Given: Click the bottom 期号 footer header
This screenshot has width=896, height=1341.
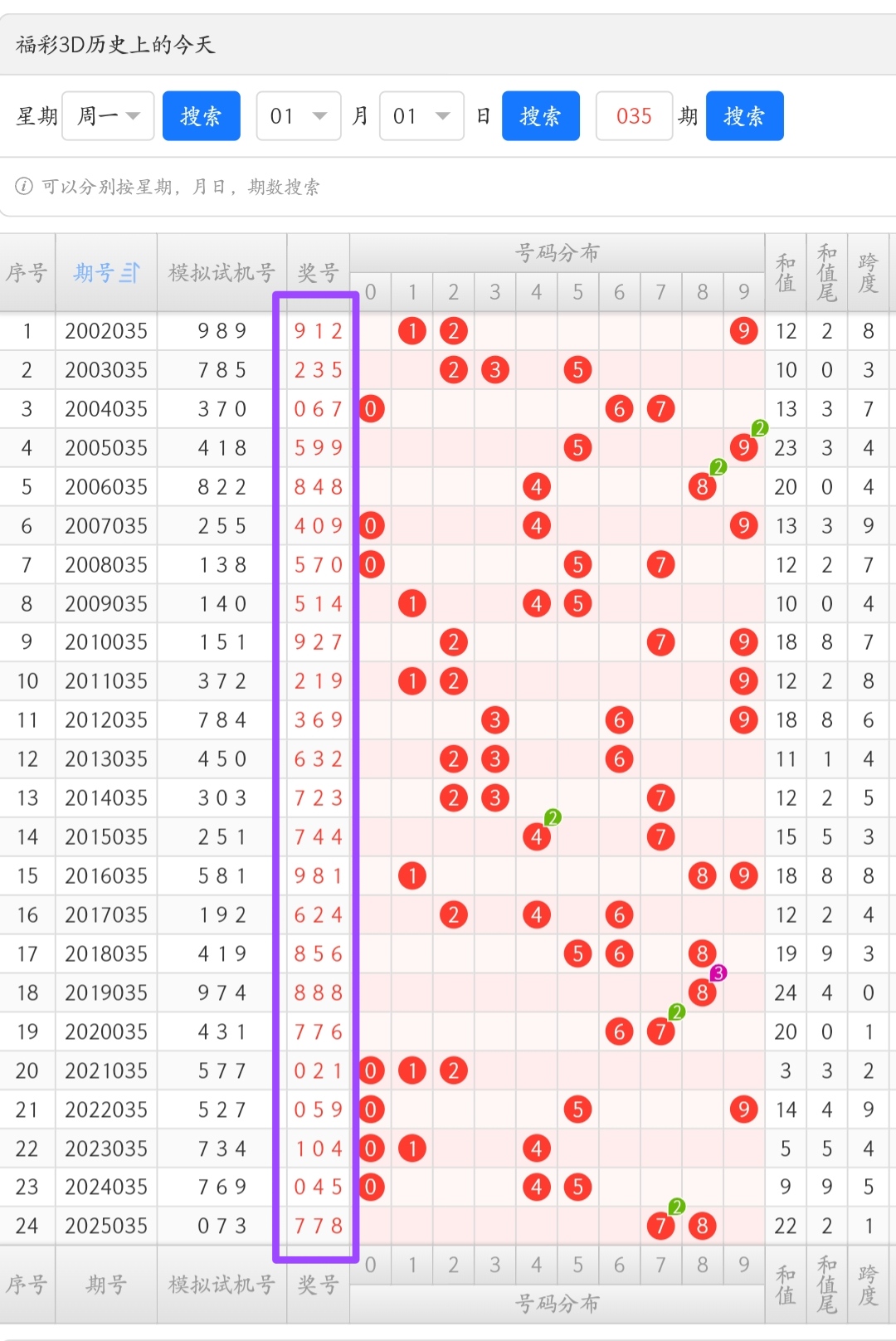Looking at the screenshot, I should (106, 1285).
